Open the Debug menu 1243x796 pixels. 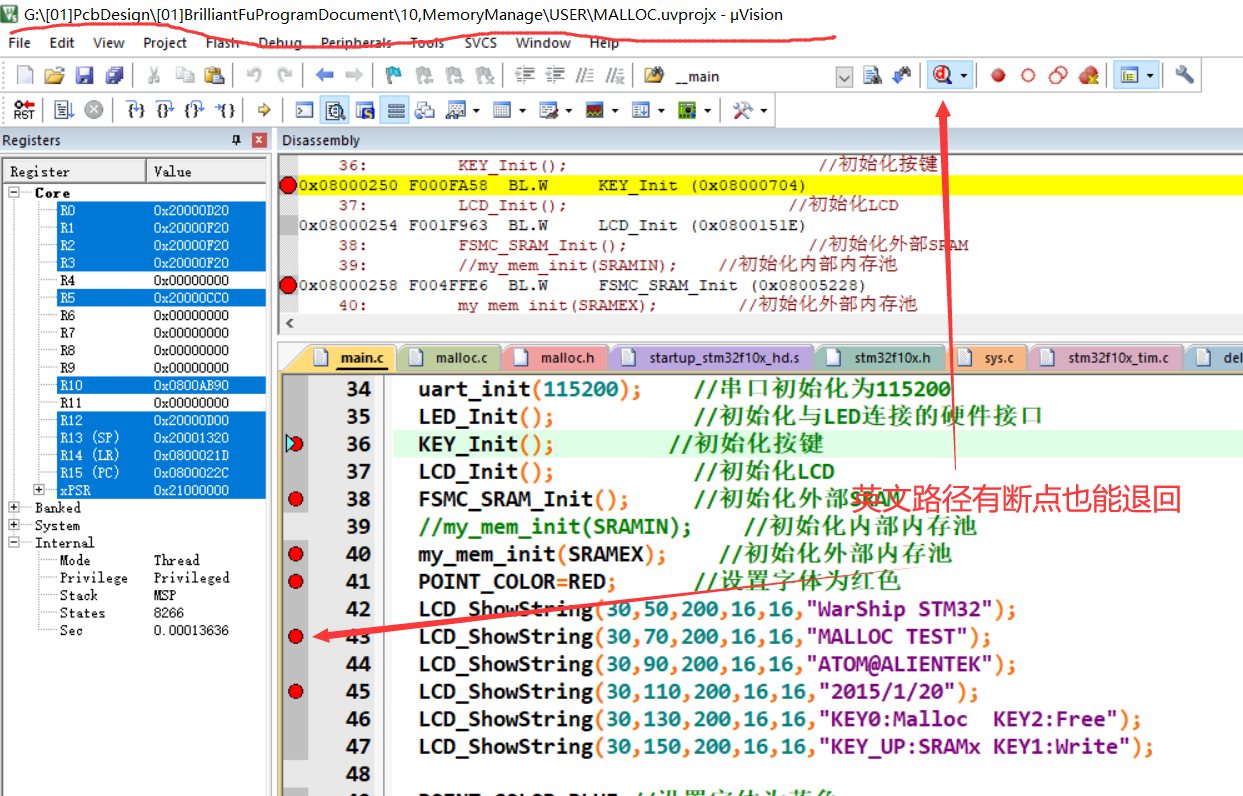pyautogui.click(x=279, y=43)
